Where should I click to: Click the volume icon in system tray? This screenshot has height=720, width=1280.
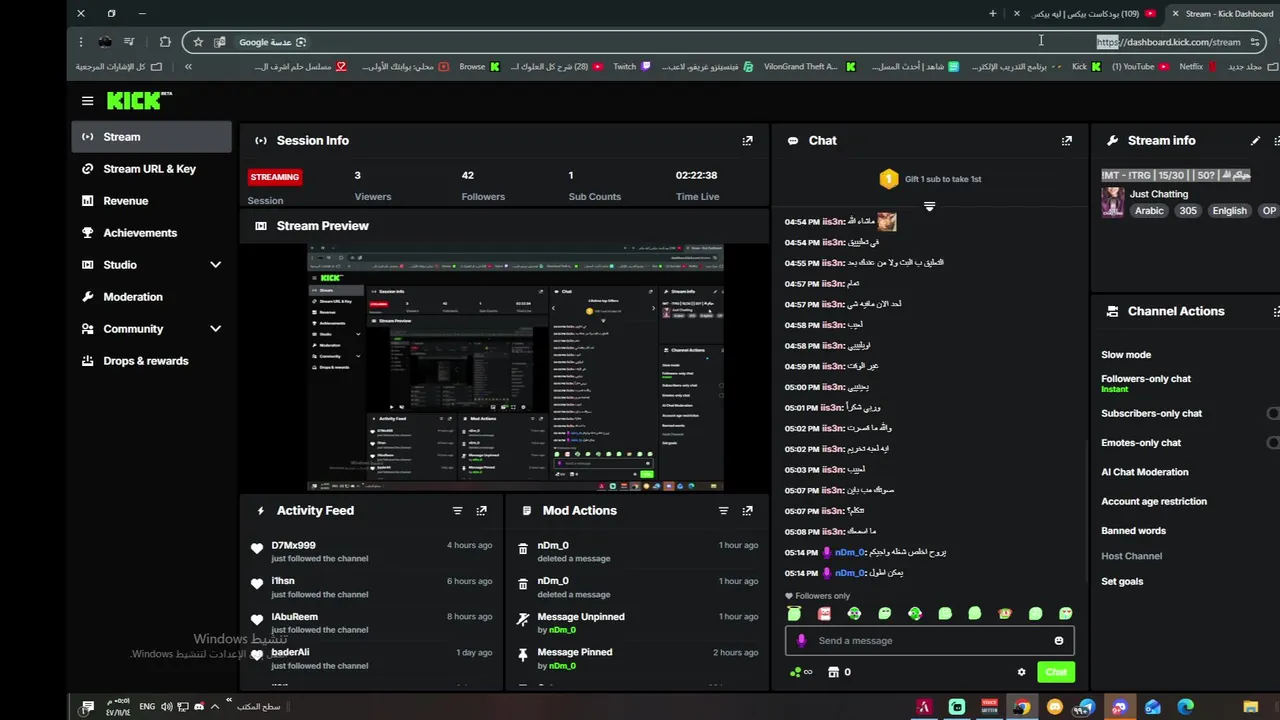(x=166, y=707)
